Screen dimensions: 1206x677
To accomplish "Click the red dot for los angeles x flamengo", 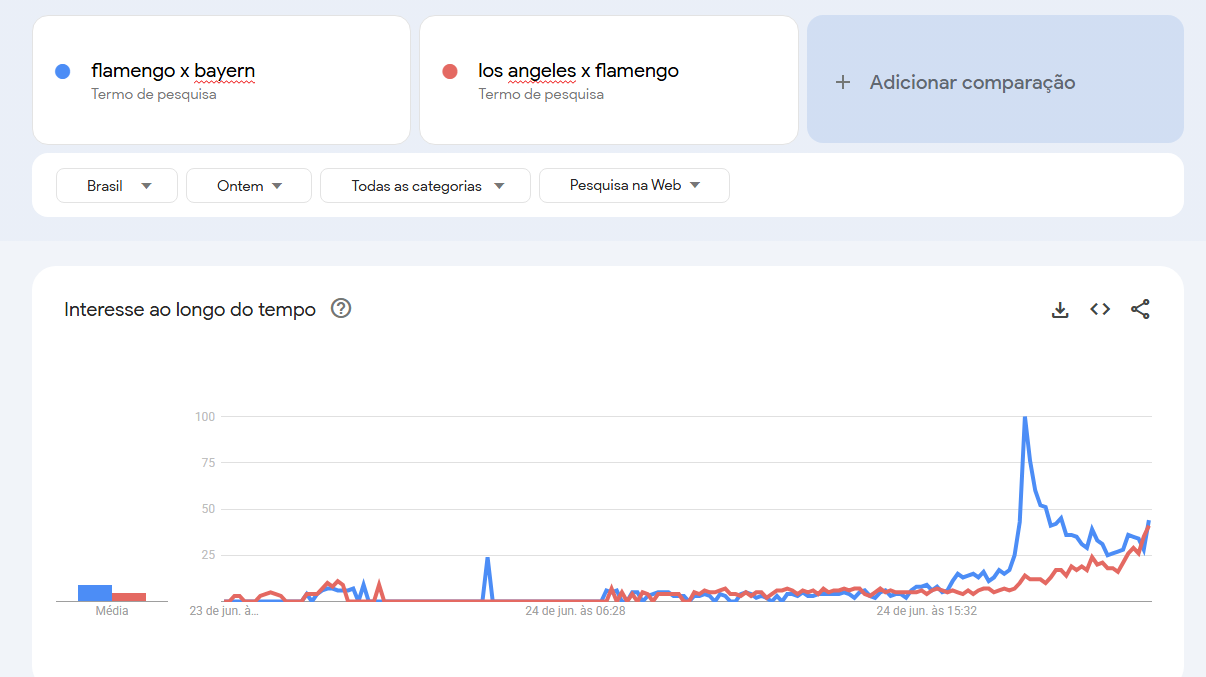I will coord(450,71).
